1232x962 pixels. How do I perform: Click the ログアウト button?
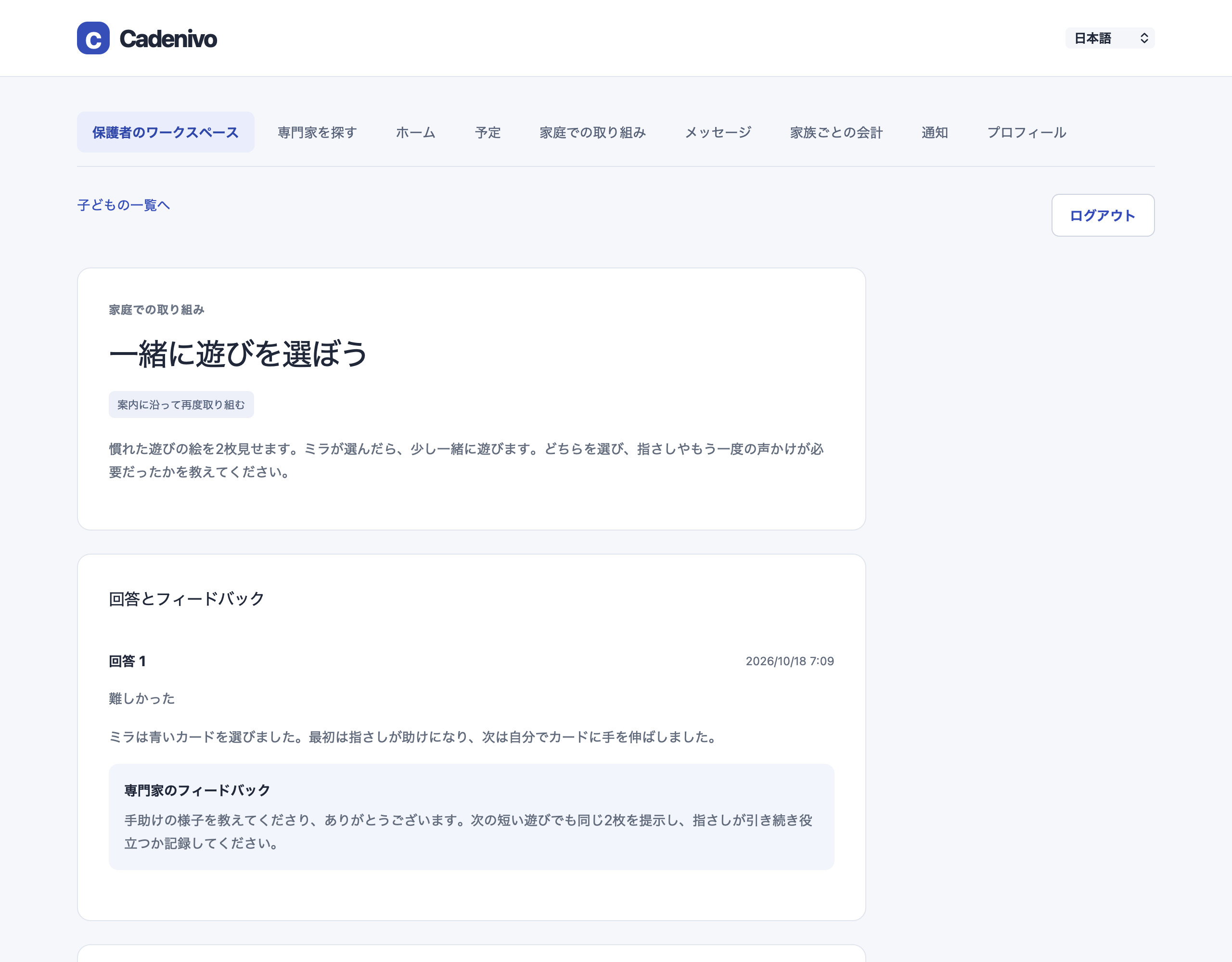[x=1103, y=215]
